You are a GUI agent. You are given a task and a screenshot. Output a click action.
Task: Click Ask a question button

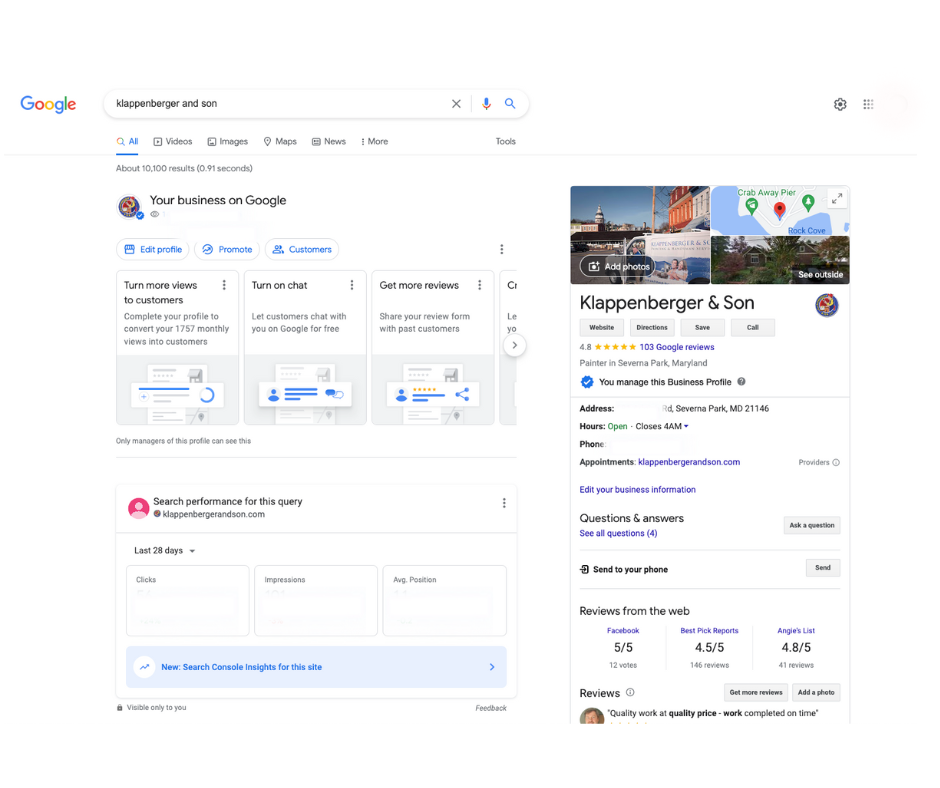click(x=812, y=525)
